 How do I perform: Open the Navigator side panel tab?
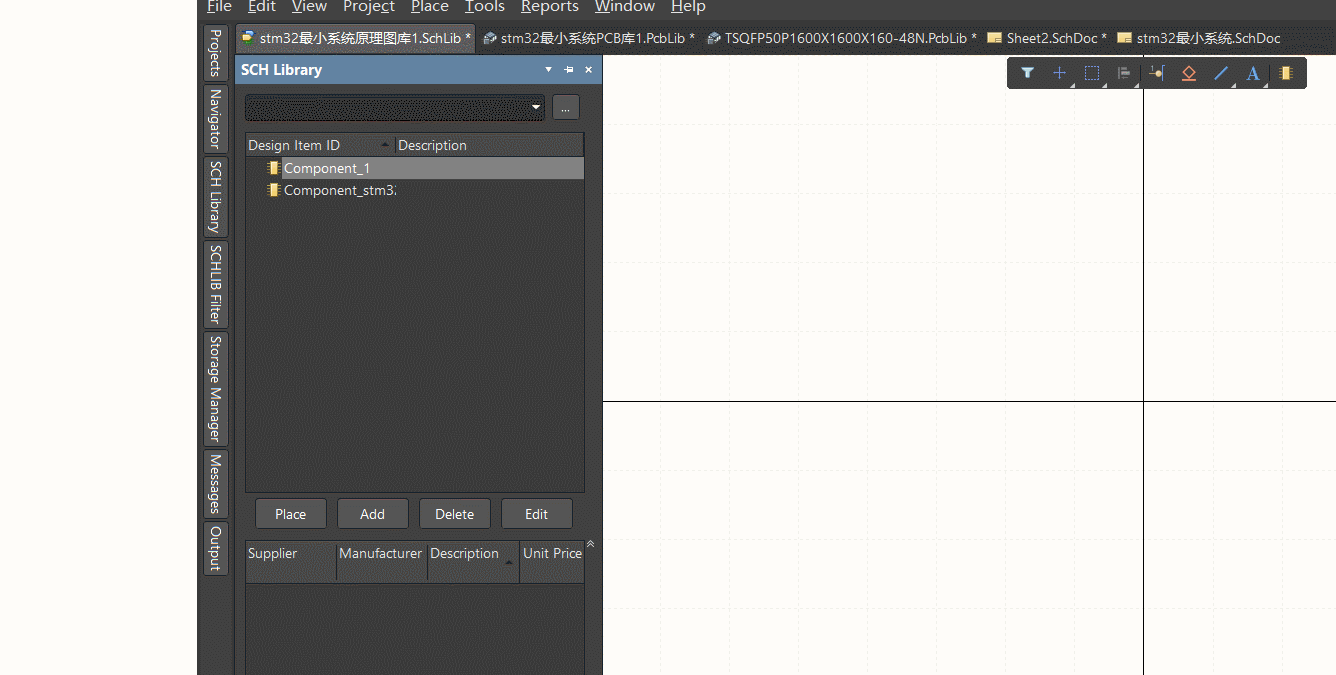pyautogui.click(x=215, y=118)
